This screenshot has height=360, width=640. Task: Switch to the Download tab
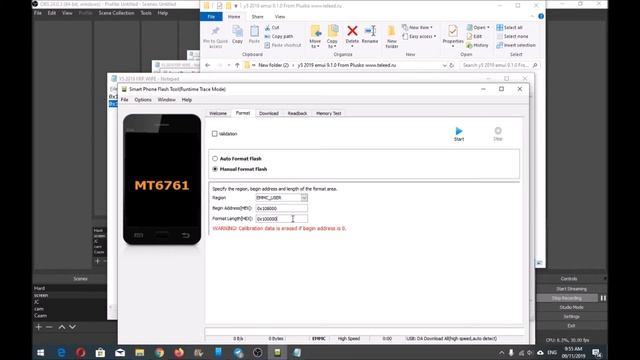click(269, 113)
